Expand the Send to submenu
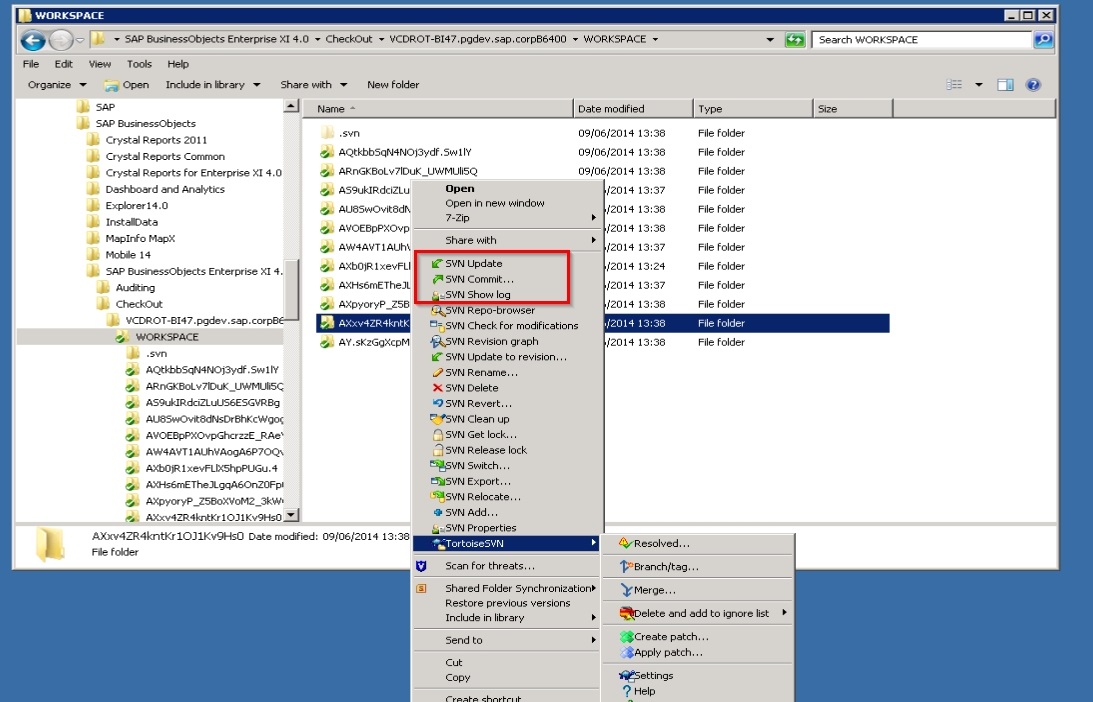This screenshot has height=702, width=1093. point(507,640)
